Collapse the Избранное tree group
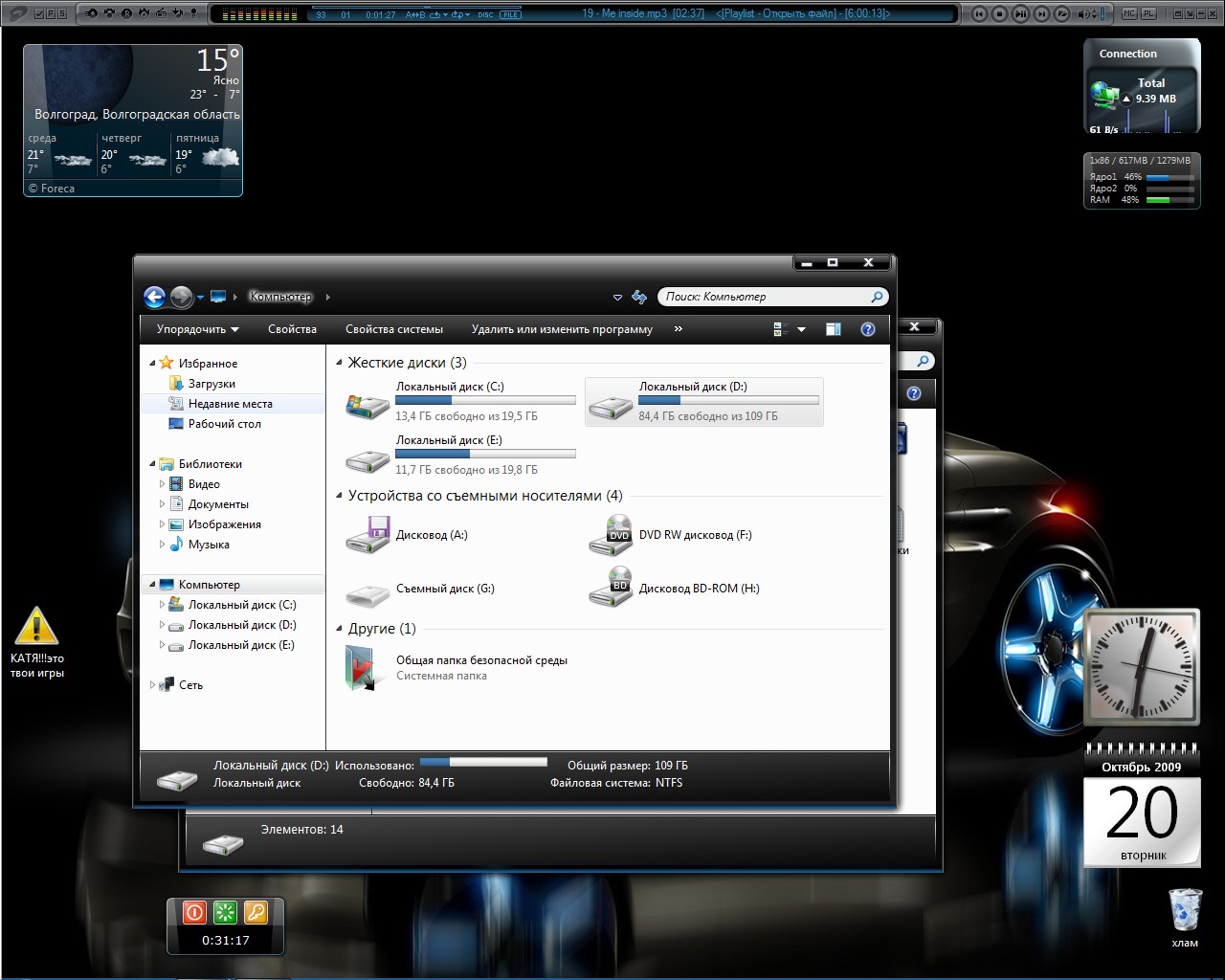This screenshot has width=1225, height=980. pyautogui.click(x=152, y=364)
